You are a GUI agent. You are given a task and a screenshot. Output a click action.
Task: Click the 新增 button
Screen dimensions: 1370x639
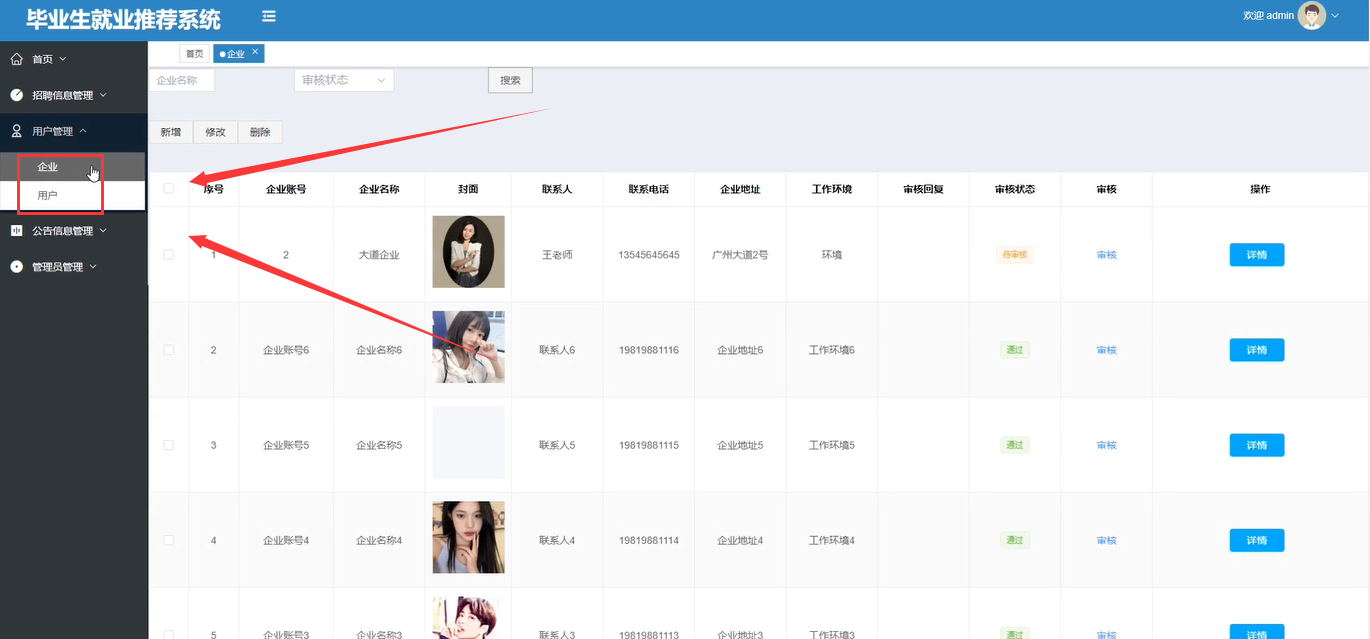[171, 132]
